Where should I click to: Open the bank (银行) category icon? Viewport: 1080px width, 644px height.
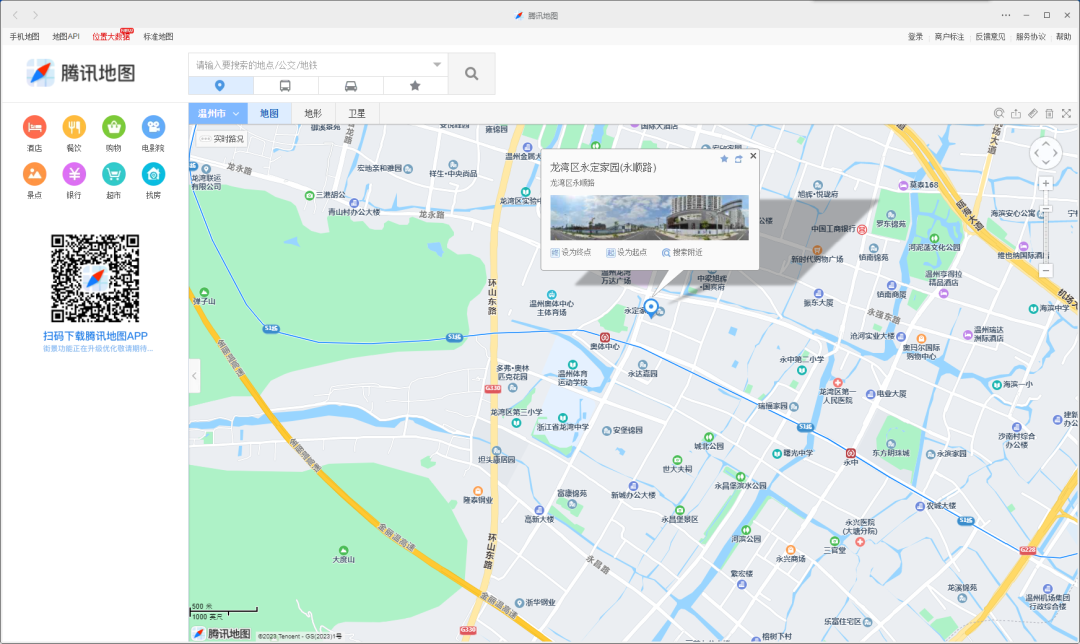click(x=74, y=174)
